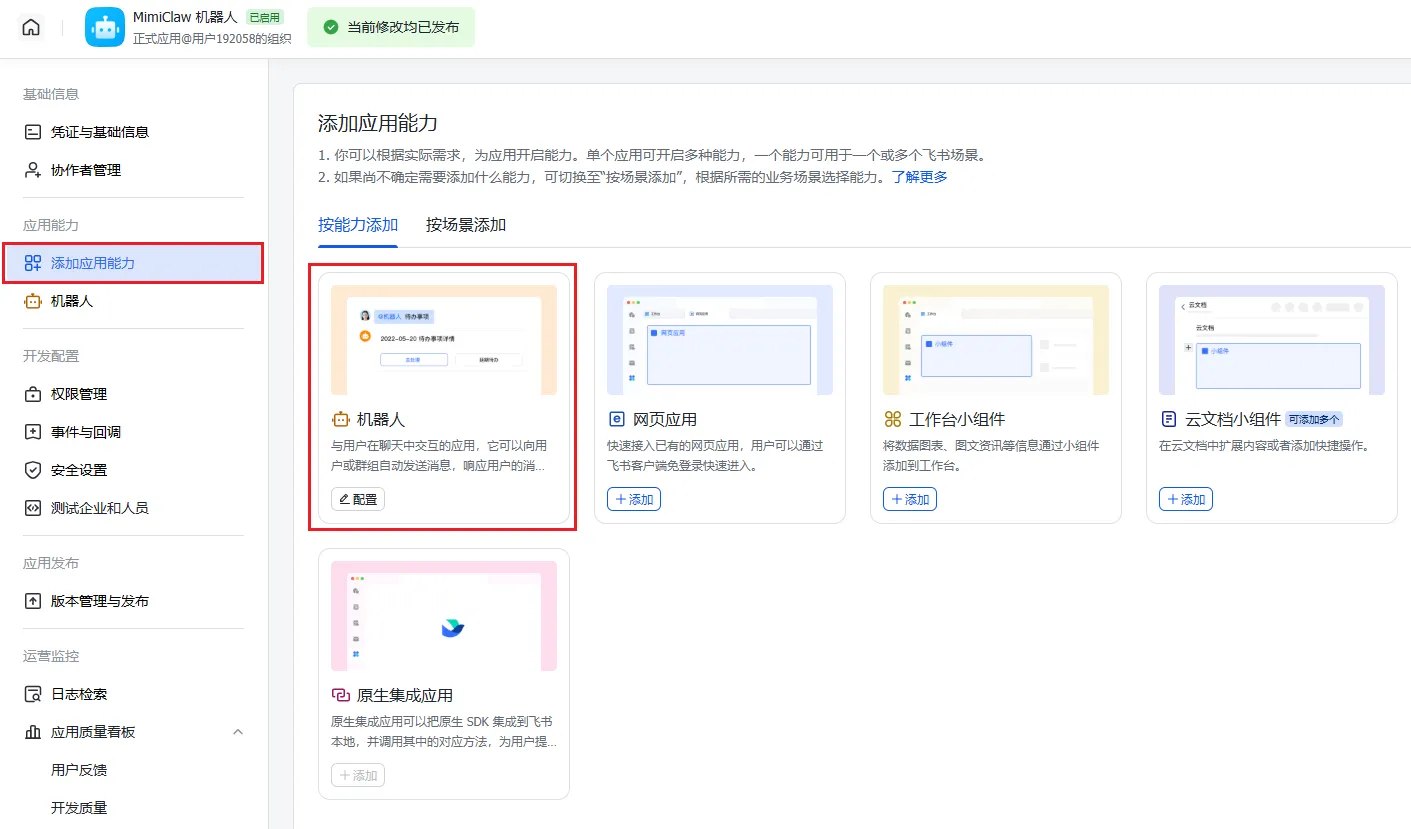
Task: Add the 云文档小组件 capability
Action: point(1186,499)
